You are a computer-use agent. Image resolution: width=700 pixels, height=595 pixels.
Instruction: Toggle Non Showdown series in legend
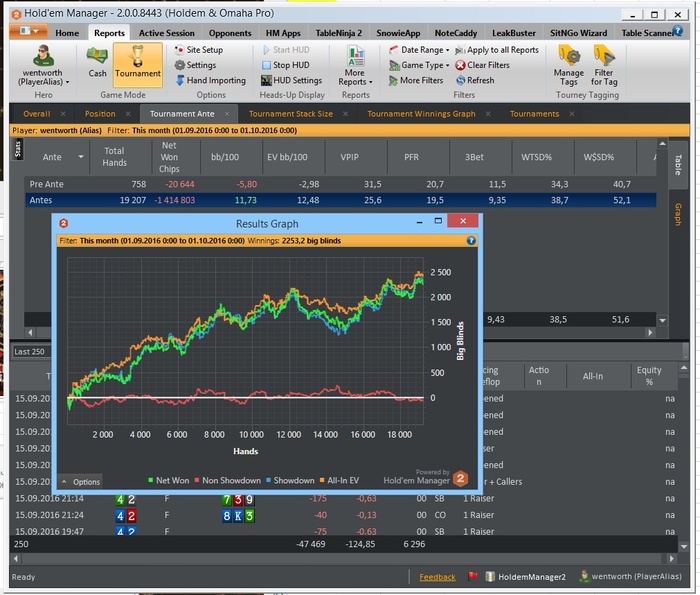[228, 480]
